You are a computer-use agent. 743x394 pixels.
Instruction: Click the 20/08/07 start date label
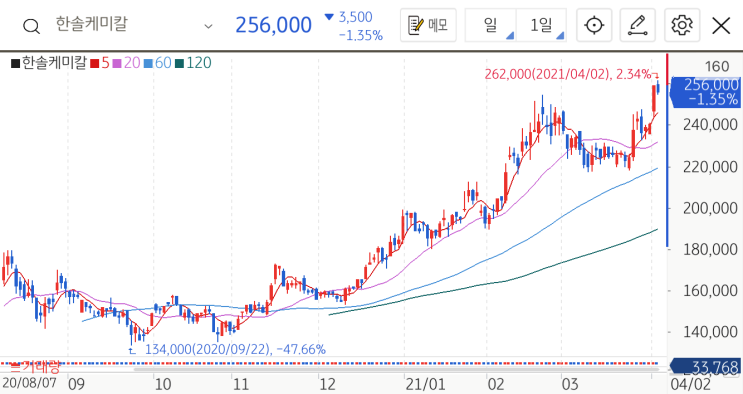click(29, 383)
